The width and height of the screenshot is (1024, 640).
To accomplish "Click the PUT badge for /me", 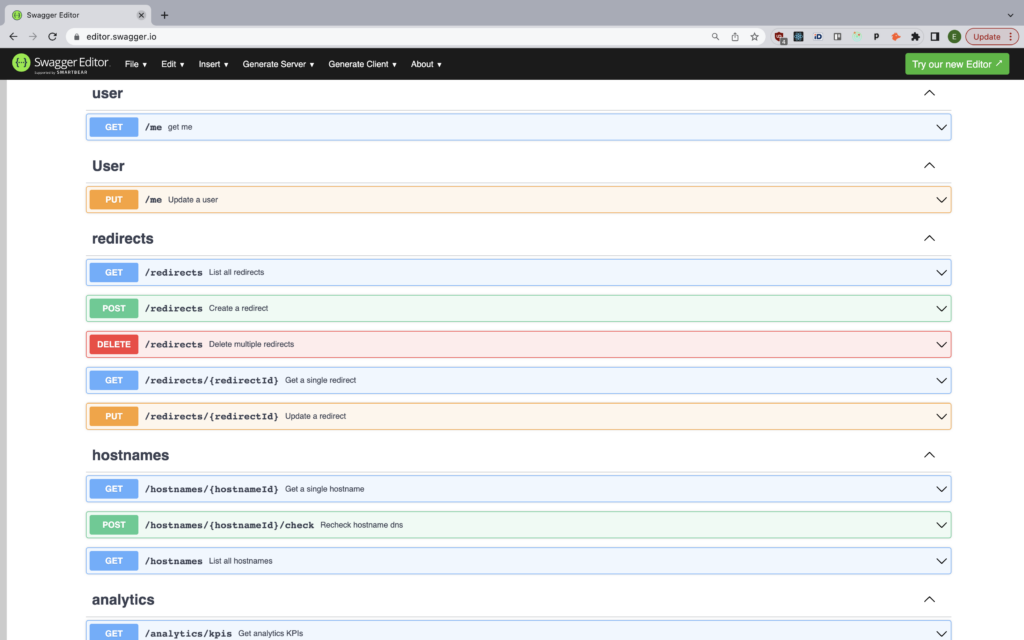I will pos(114,200).
